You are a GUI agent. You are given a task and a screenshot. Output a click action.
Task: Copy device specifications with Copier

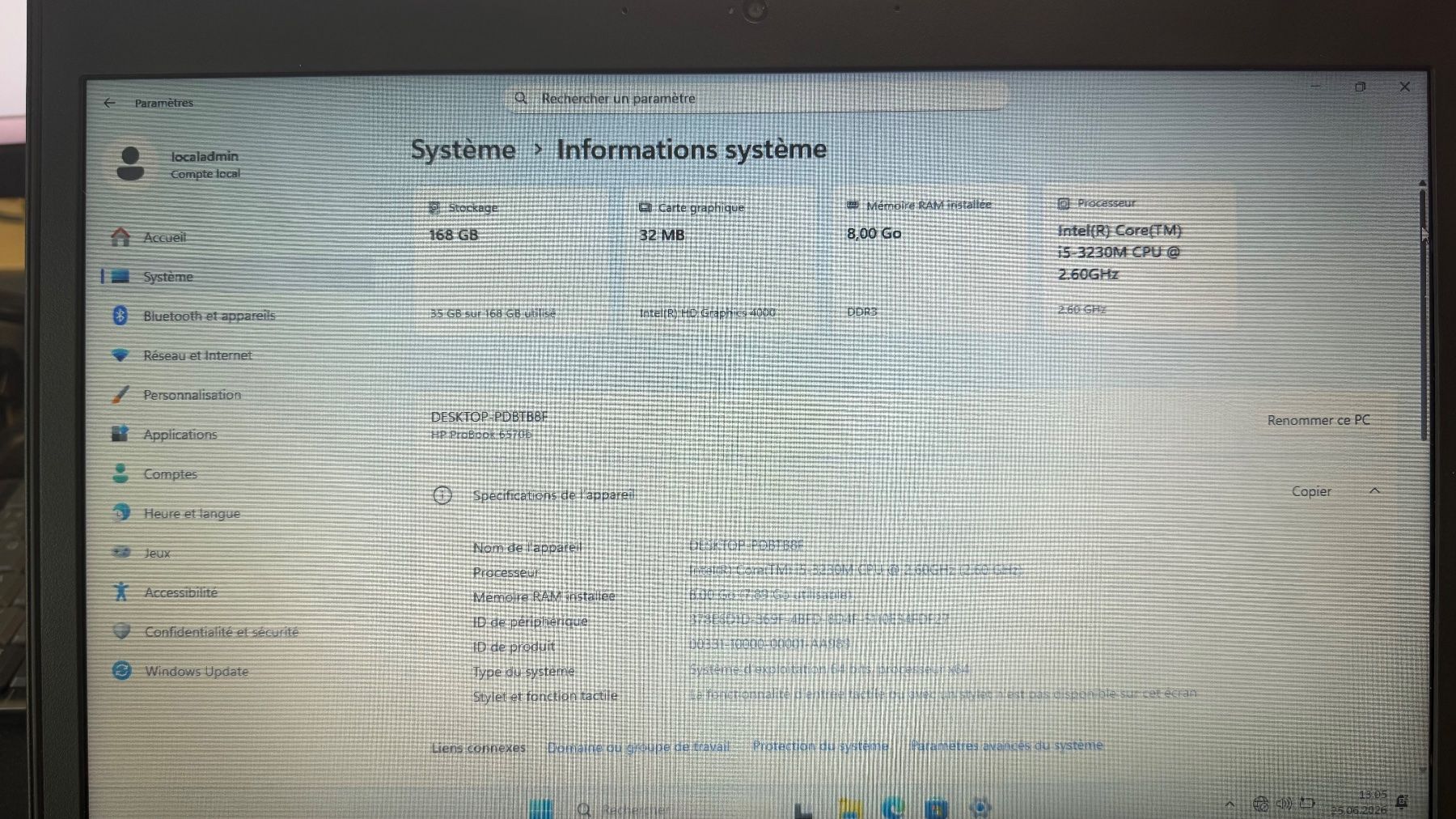1311,491
